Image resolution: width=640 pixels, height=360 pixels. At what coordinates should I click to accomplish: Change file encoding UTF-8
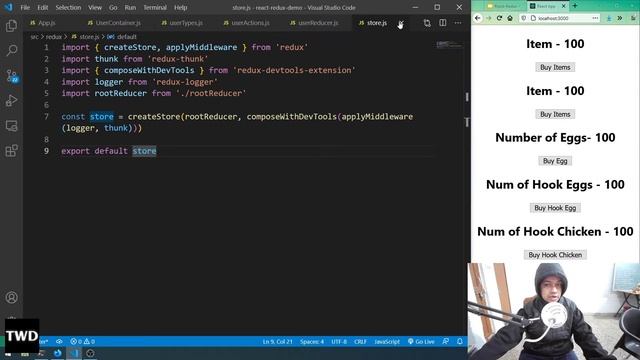pyautogui.click(x=339, y=341)
